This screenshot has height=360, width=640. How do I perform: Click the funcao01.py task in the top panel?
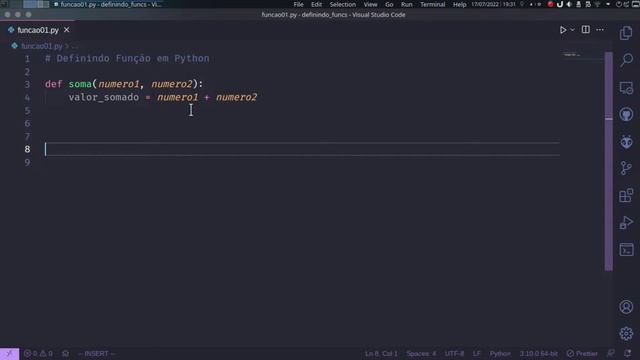(x=107, y=4)
